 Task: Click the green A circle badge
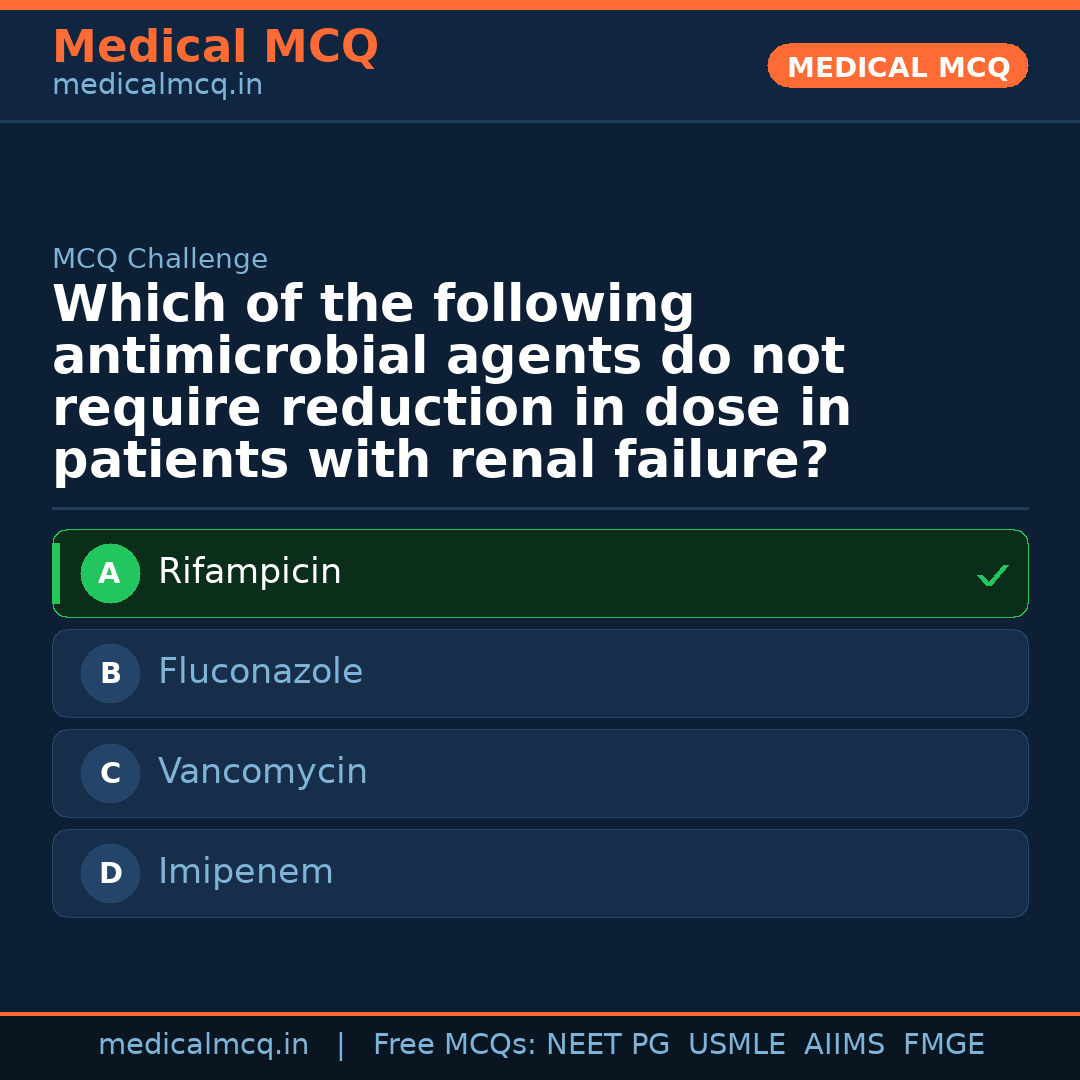pos(110,574)
